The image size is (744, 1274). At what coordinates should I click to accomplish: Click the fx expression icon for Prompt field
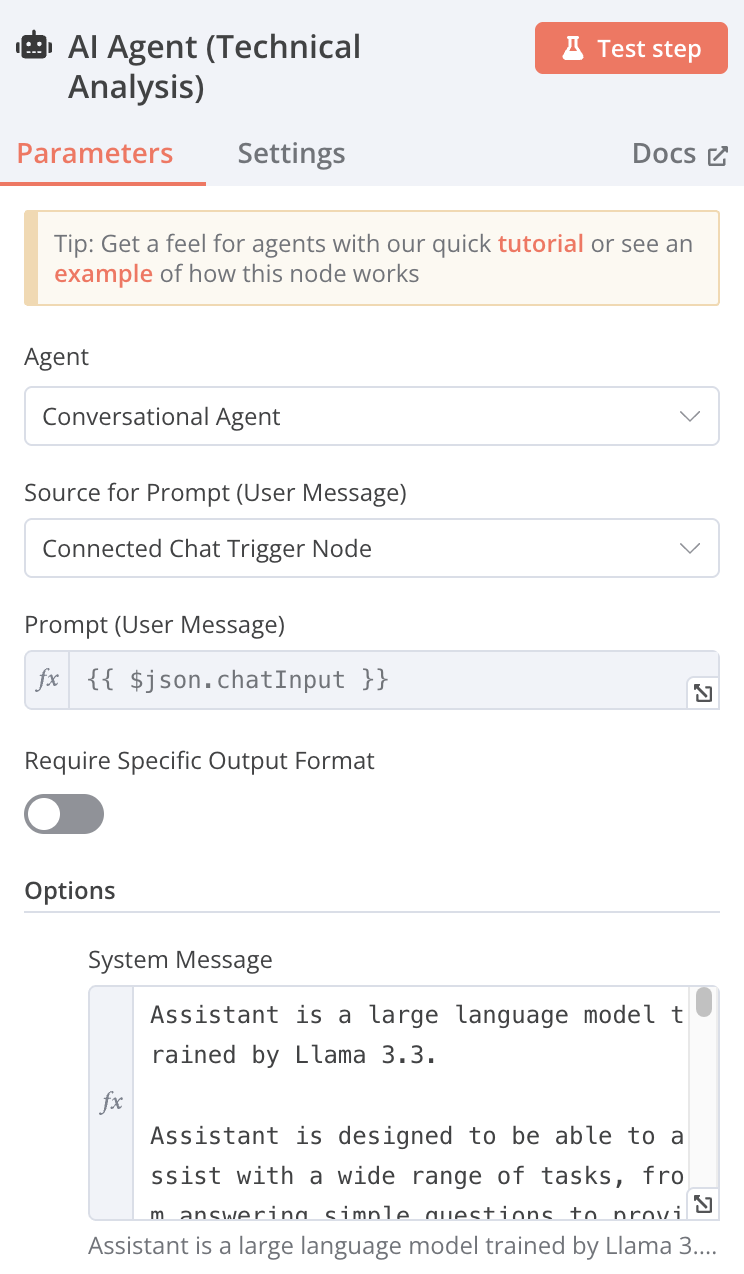click(x=47, y=680)
